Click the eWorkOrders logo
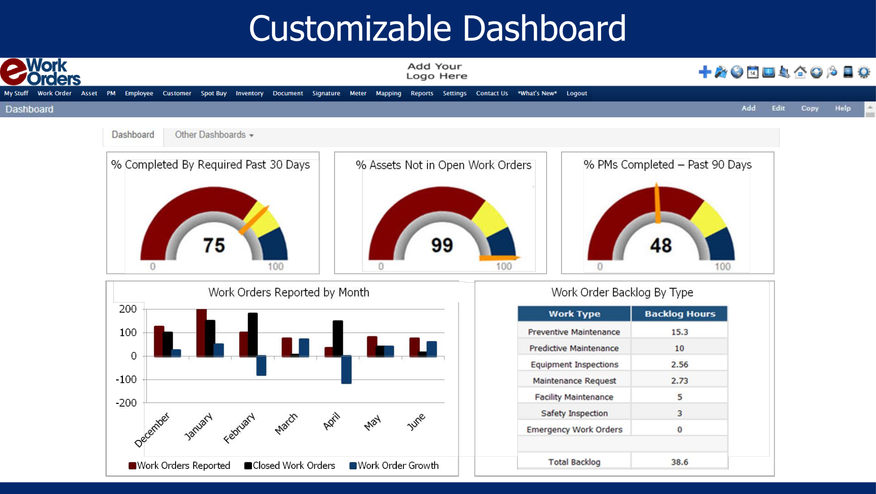876x494 pixels. [41, 72]
